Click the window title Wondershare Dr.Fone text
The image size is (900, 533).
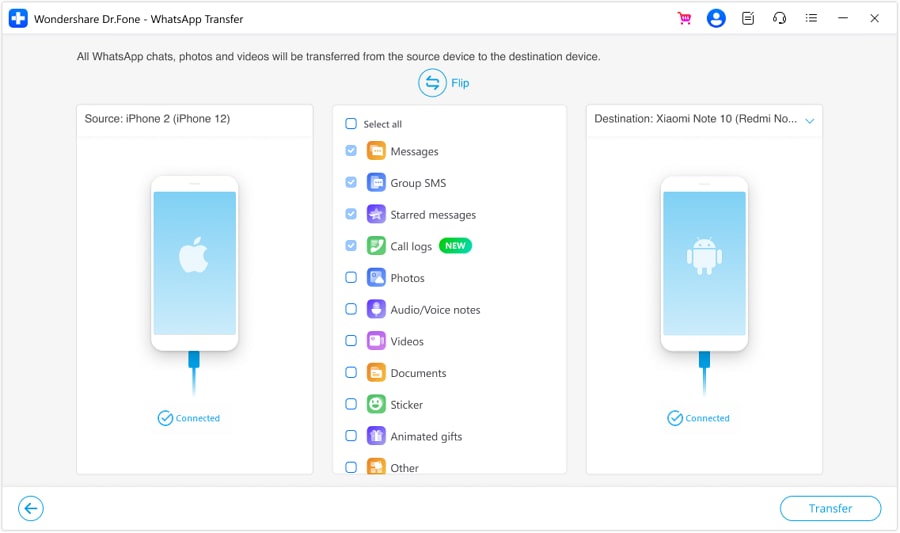tap(138, 19)
